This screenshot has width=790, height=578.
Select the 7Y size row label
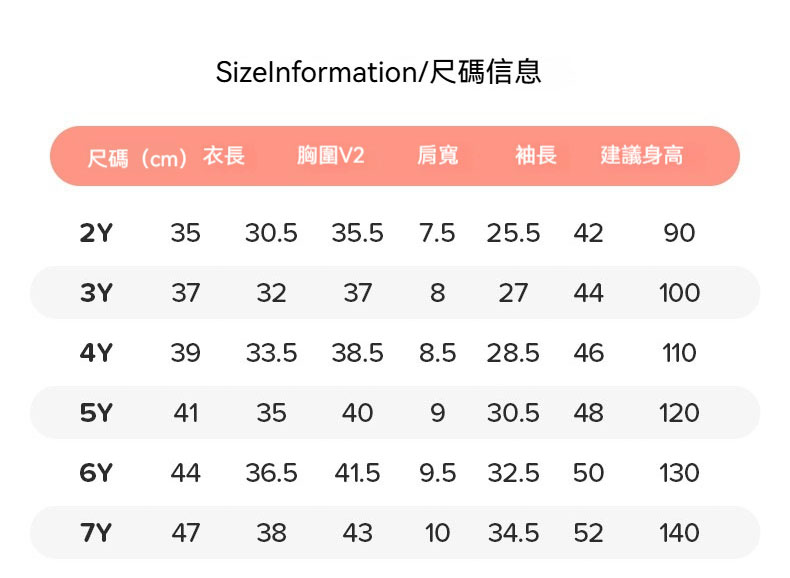[x=96, y=533]
